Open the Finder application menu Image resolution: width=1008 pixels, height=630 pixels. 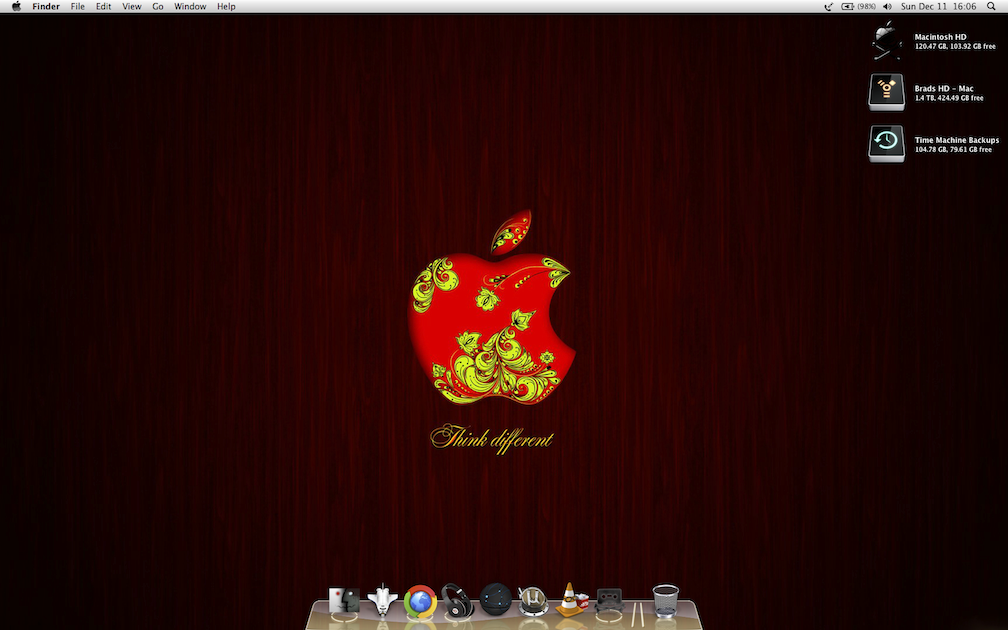pyautogui.click(x=46, y=6)
